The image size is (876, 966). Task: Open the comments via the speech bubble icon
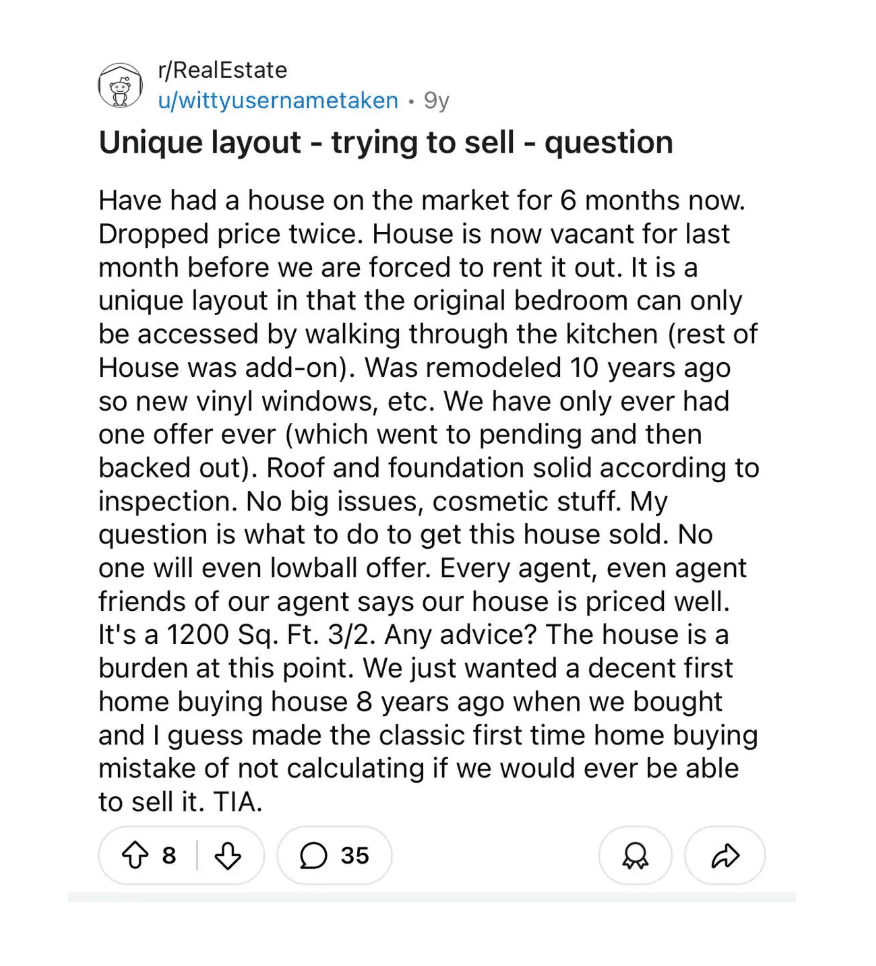314,856
